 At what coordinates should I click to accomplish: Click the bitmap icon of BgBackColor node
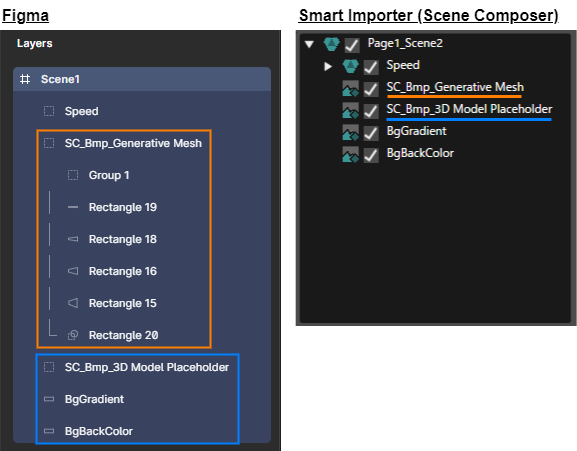point(350,155)
